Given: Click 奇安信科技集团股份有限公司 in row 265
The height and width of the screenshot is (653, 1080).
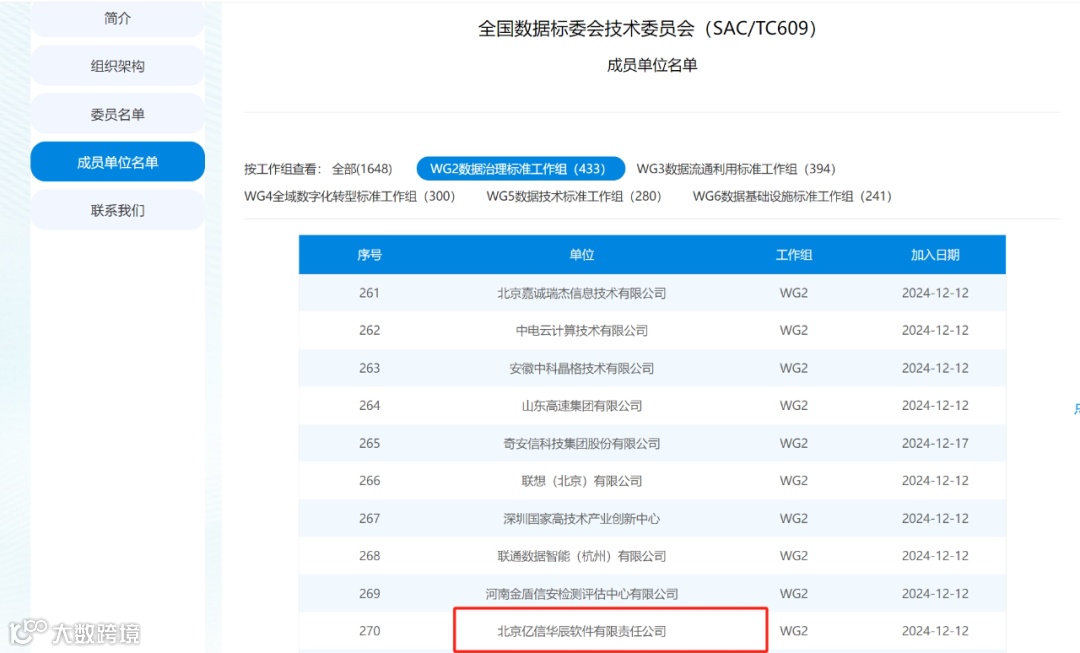Looking at the screenshot, I should (x=581, y=443).
